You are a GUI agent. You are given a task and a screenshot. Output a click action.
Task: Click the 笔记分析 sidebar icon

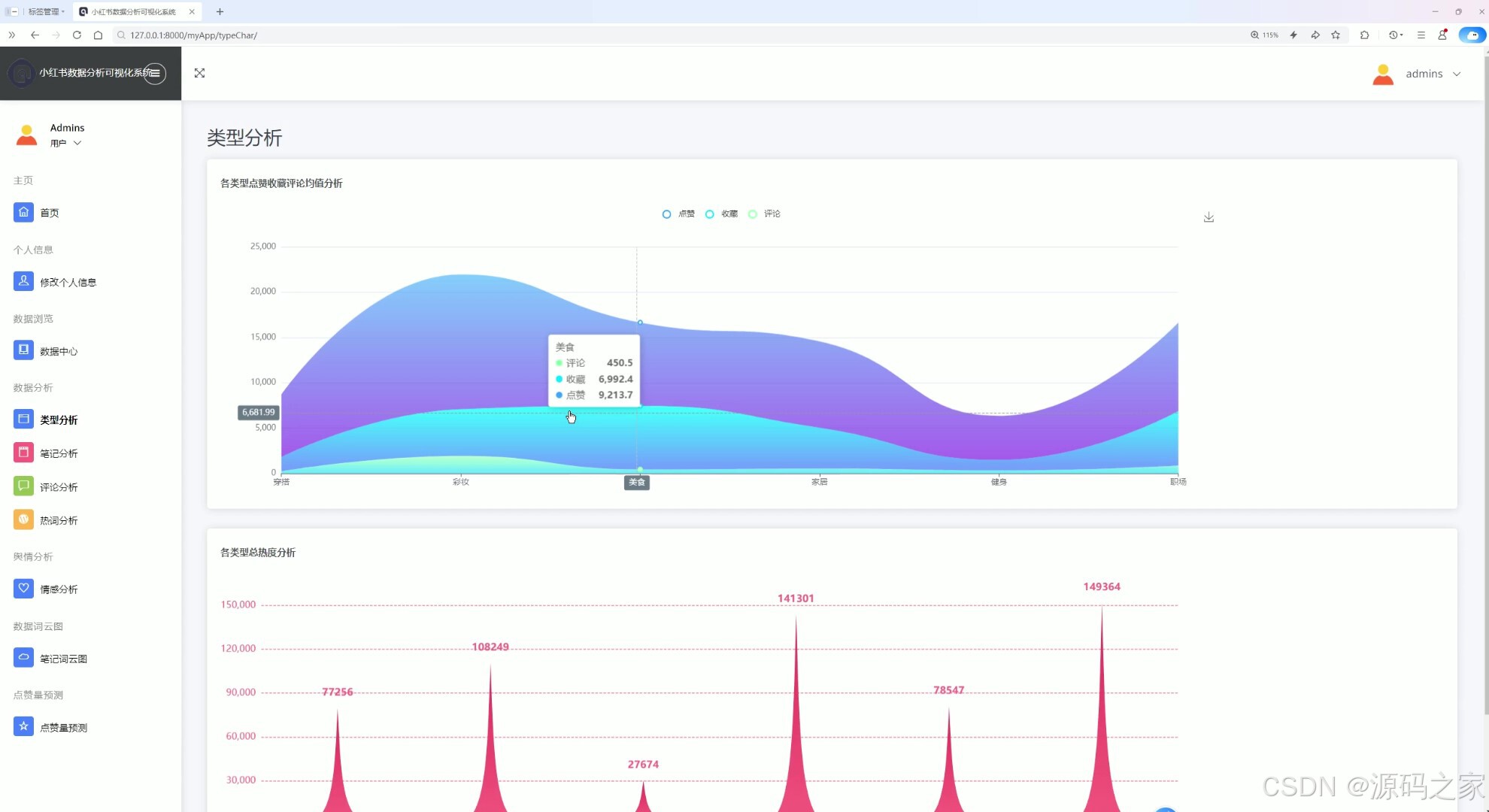pyautogui.click(x=23, y=453)
